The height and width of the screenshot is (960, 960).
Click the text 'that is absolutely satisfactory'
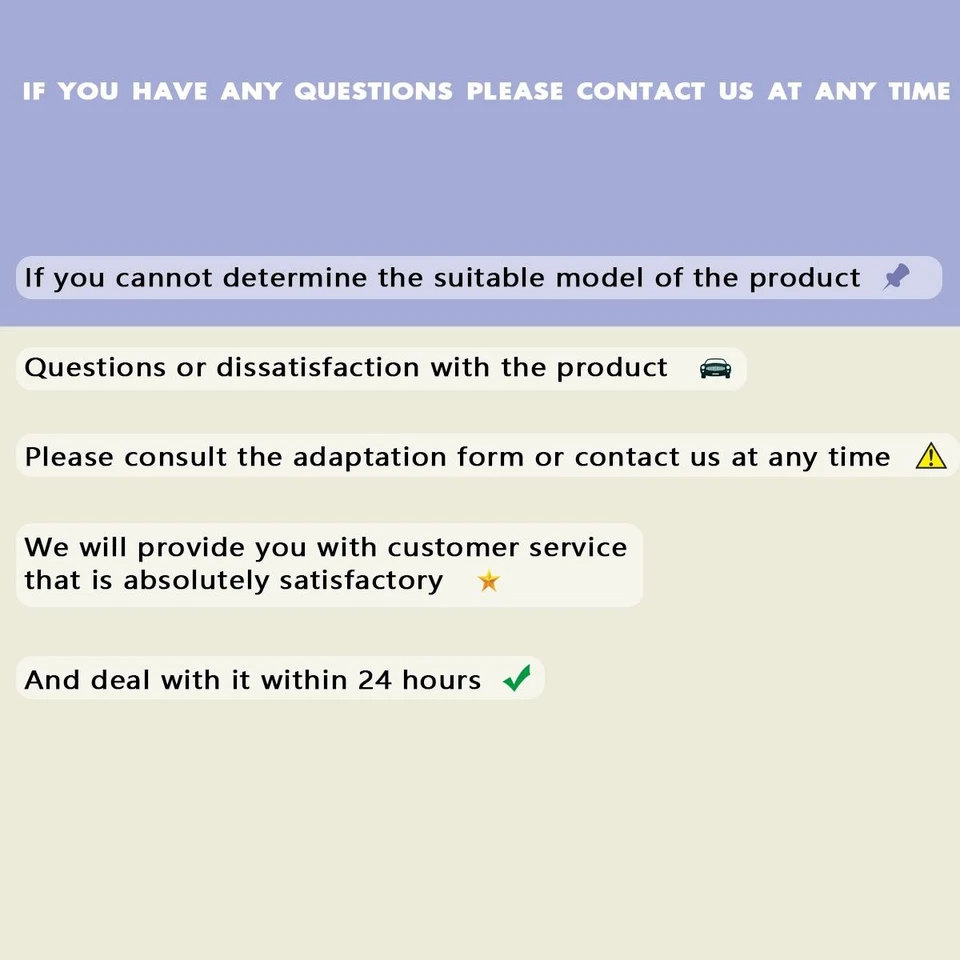pyautogui.click(x=234, y=580)
